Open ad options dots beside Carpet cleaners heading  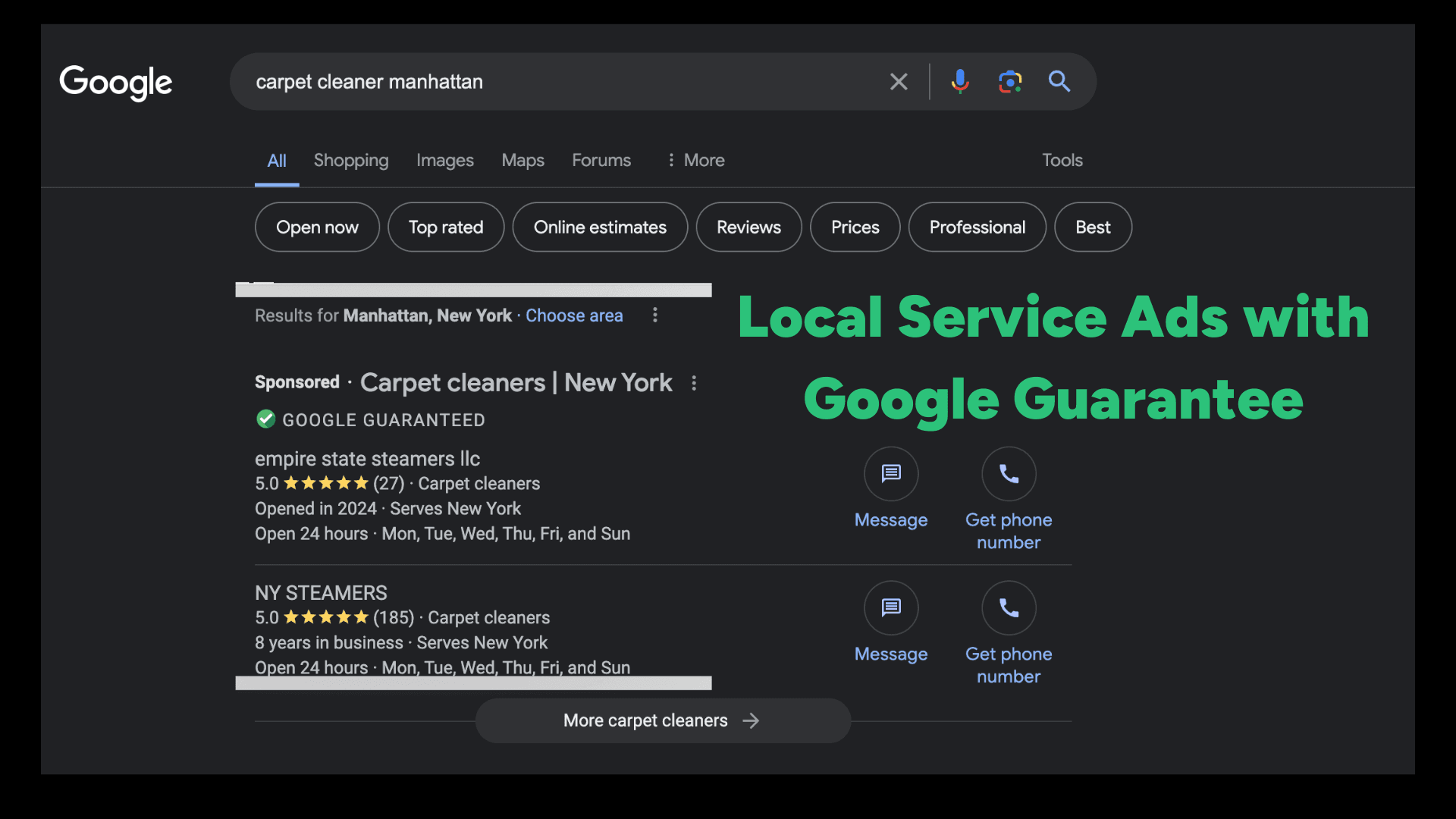click(694, 383)
